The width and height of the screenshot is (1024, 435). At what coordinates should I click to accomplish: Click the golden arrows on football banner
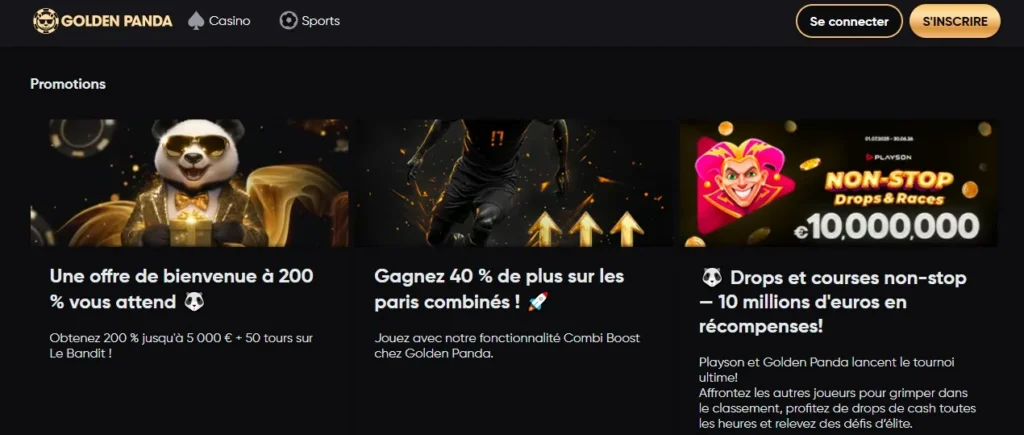pyautogui.click(x=586, y=228)
